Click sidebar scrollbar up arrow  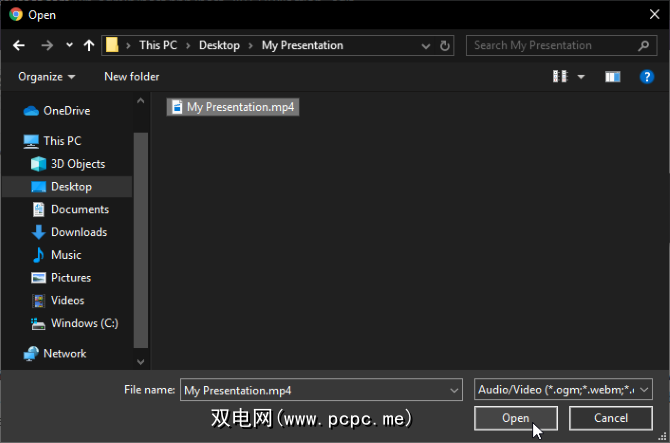pyautogui.click(x=141, y=101)
